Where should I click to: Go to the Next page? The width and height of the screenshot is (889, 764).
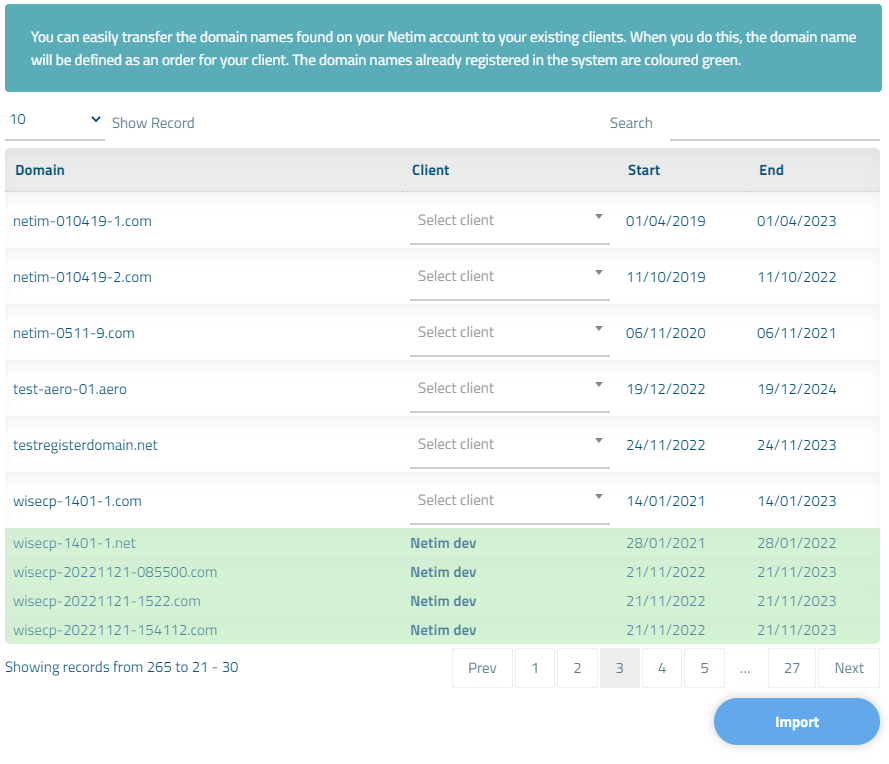tap(849, 668)
